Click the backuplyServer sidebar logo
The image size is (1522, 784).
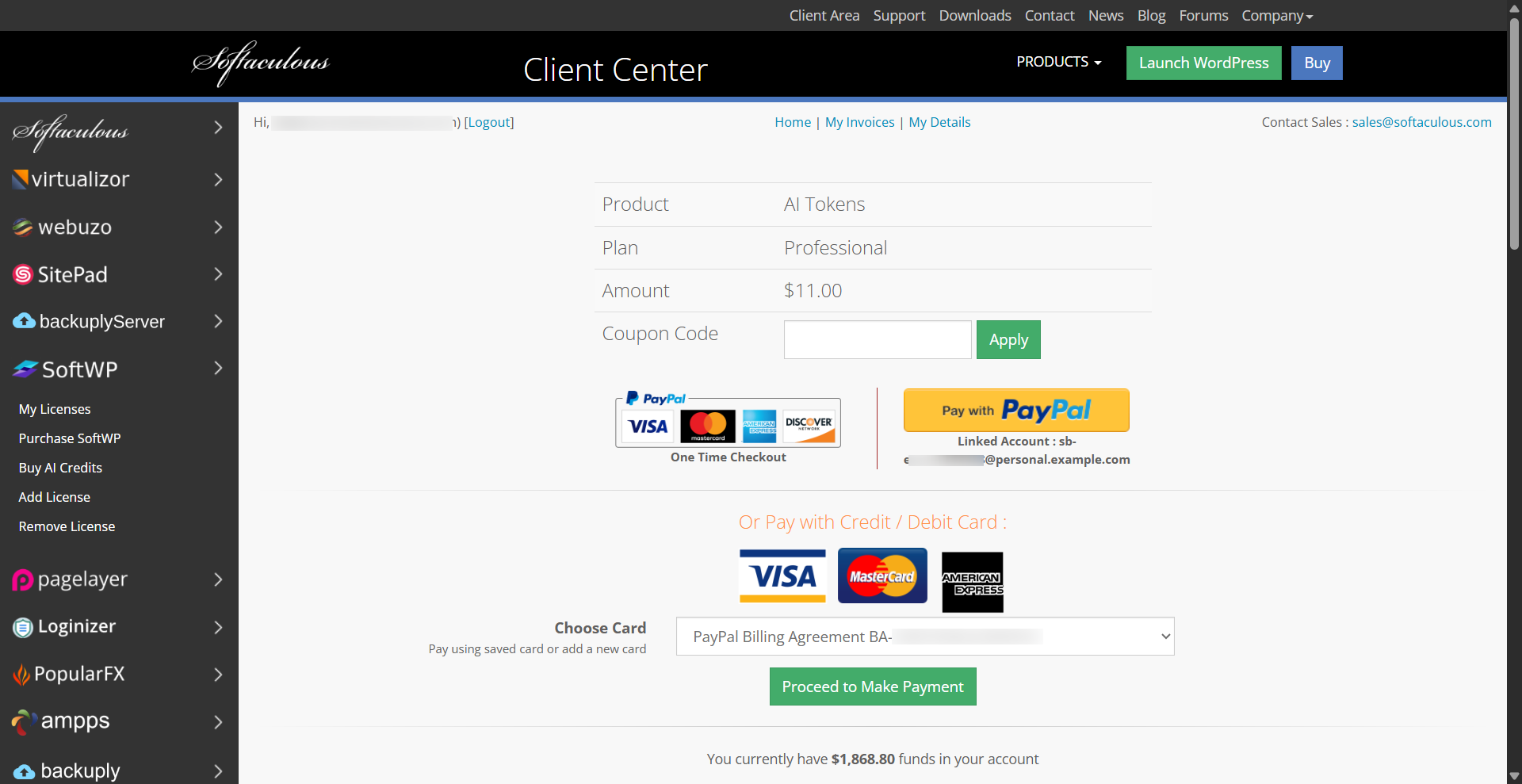pos(89,321)
